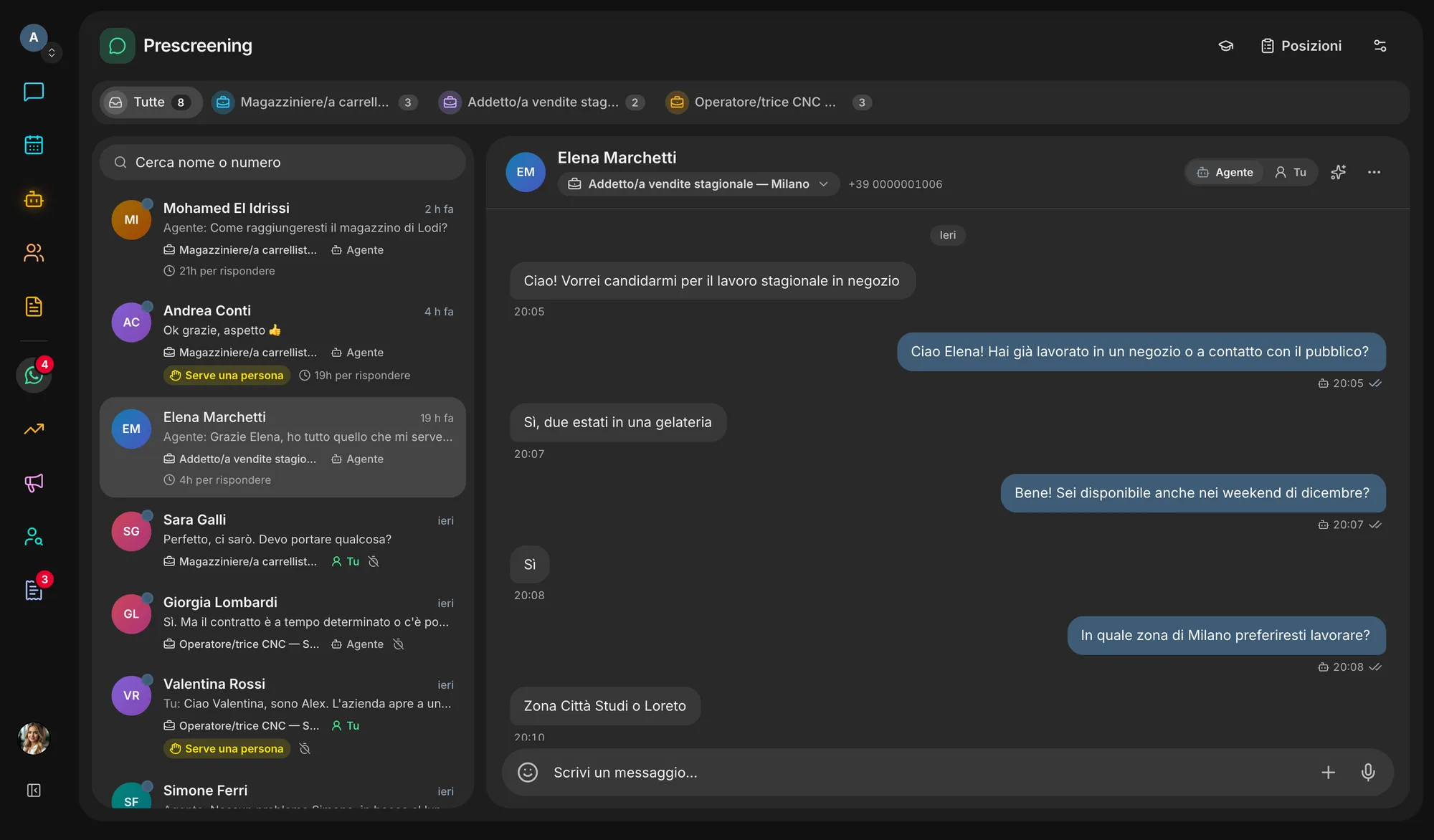The width and height of the screenshot is (1434, 840).
Task: Click message 'Zona Città Studi o Loreto'
Action: coord(605,707)
